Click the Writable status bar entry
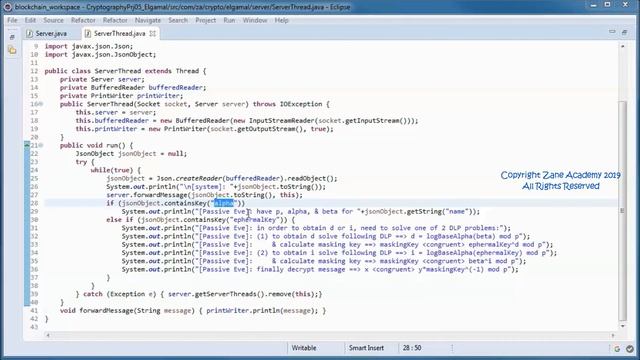The image size is (640, 360). click(x=304, y=348)
